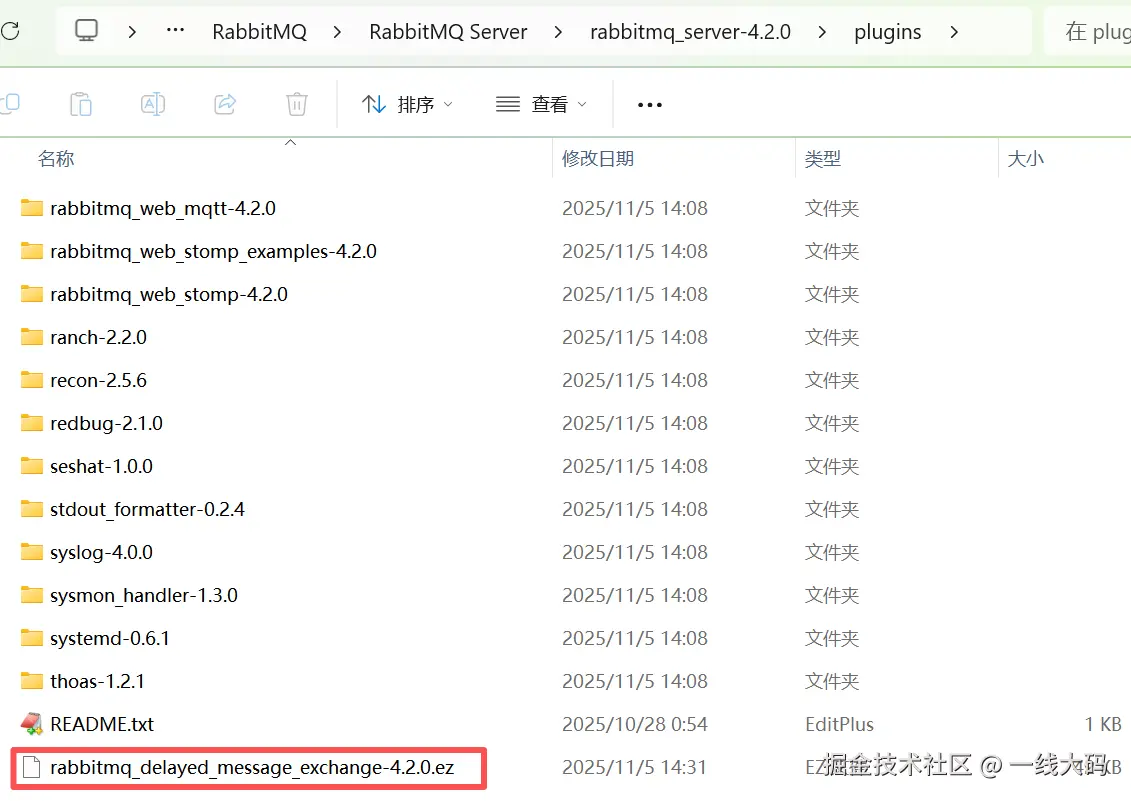Open the collapsed path ellipsis
This screenshot has height=801, width=1131.
(x=175, y=30)
